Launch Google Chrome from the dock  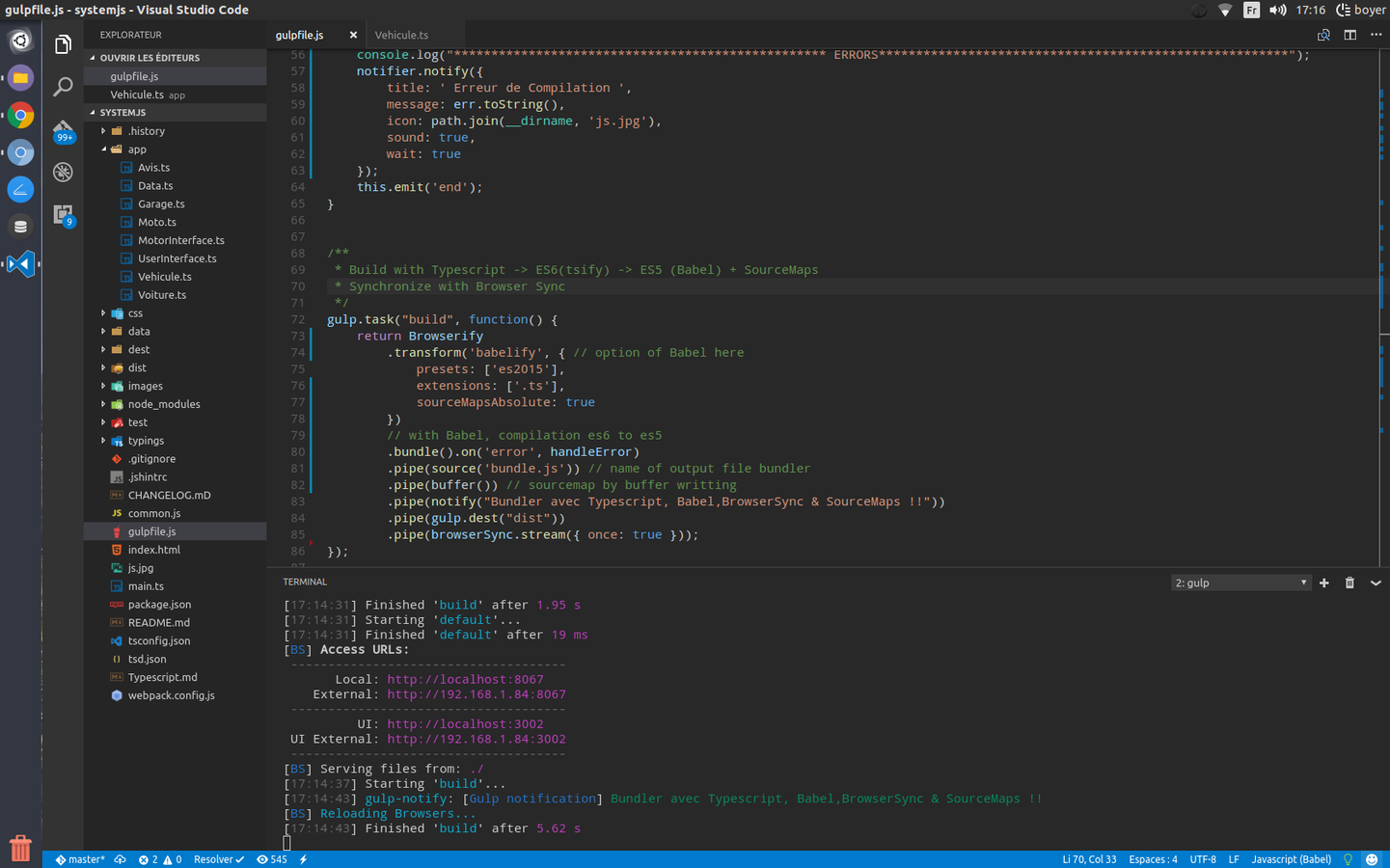pyautogui.click(x=20, y=116)
